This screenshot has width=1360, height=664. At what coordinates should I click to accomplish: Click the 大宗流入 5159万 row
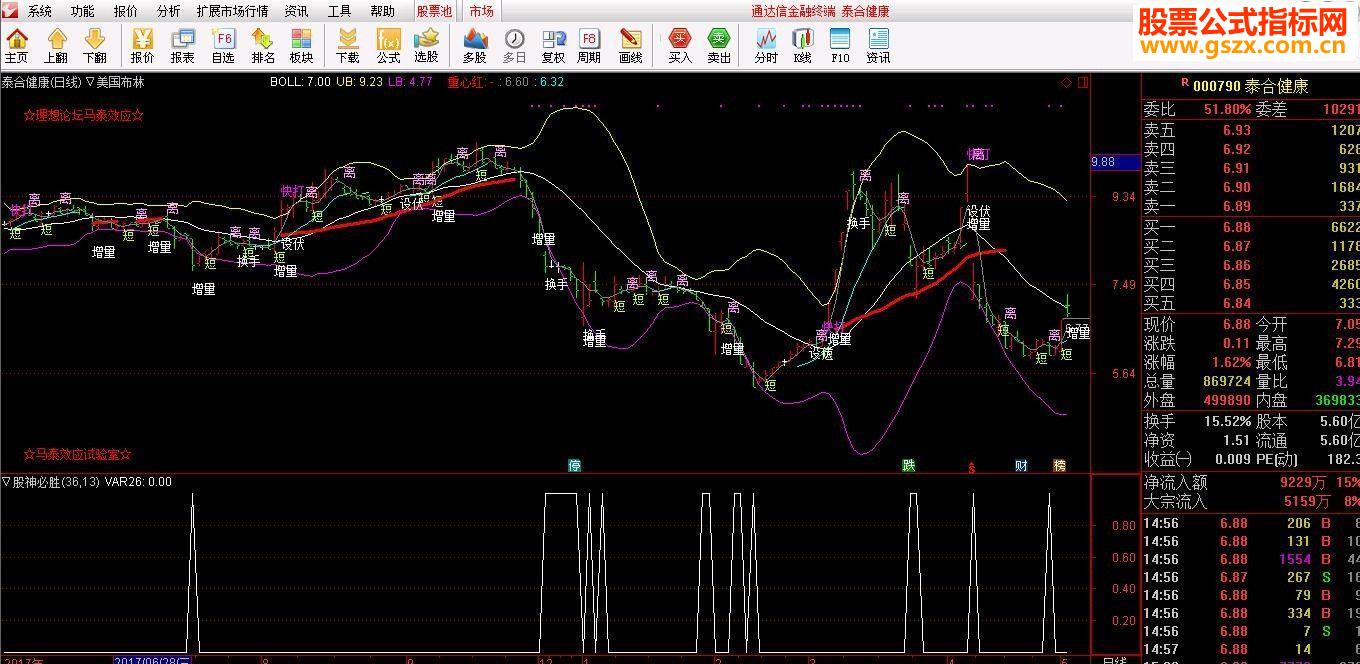[x=1251, y=501]
